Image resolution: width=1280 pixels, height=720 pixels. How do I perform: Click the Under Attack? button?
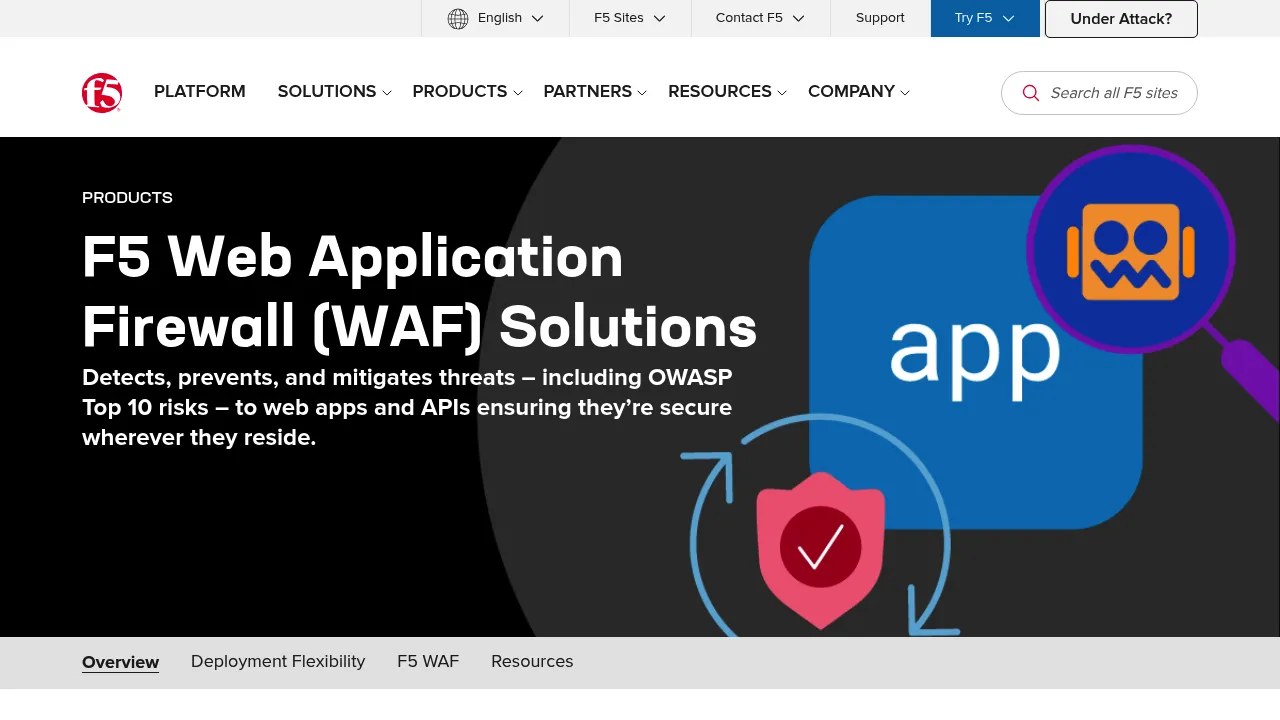(1121, 19)
